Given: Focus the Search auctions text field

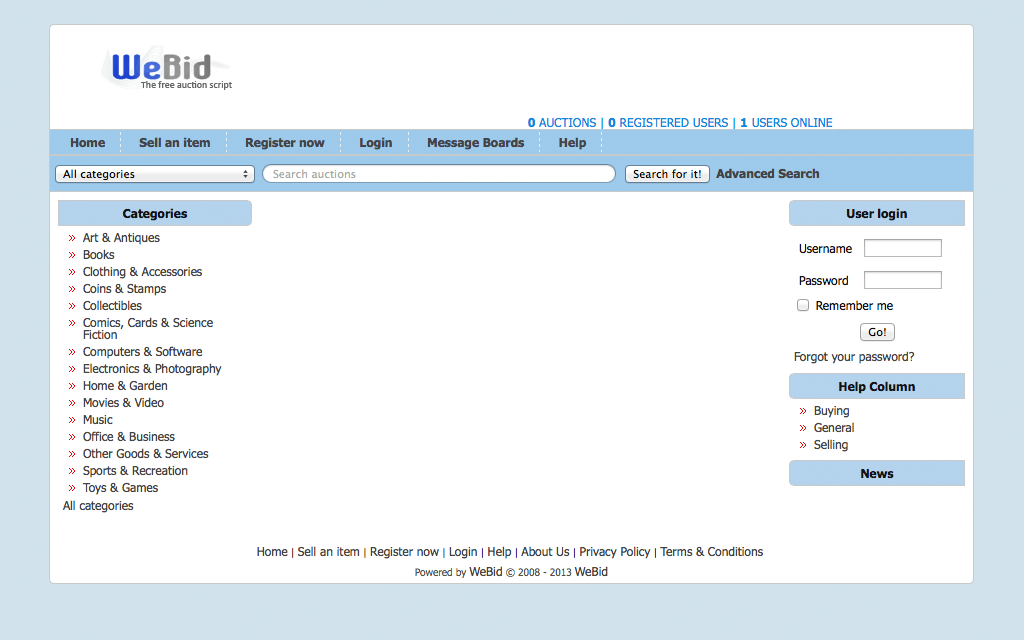Looking at the screenshot, I should [x=438, y=174].
